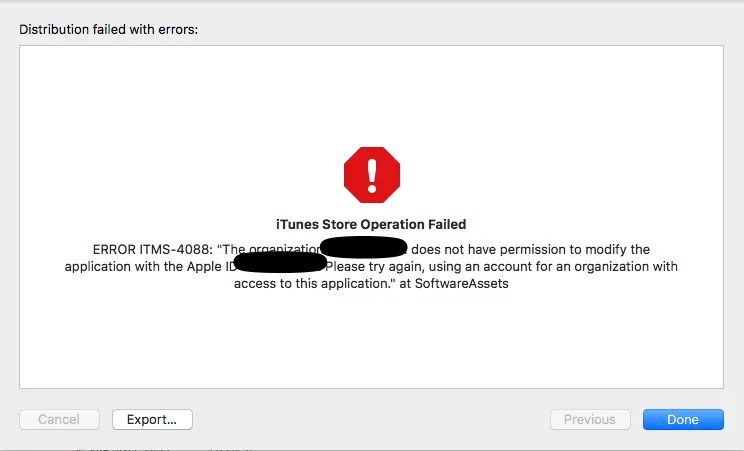Click the 'Distribution failed with errors:' label

point(108,29)
